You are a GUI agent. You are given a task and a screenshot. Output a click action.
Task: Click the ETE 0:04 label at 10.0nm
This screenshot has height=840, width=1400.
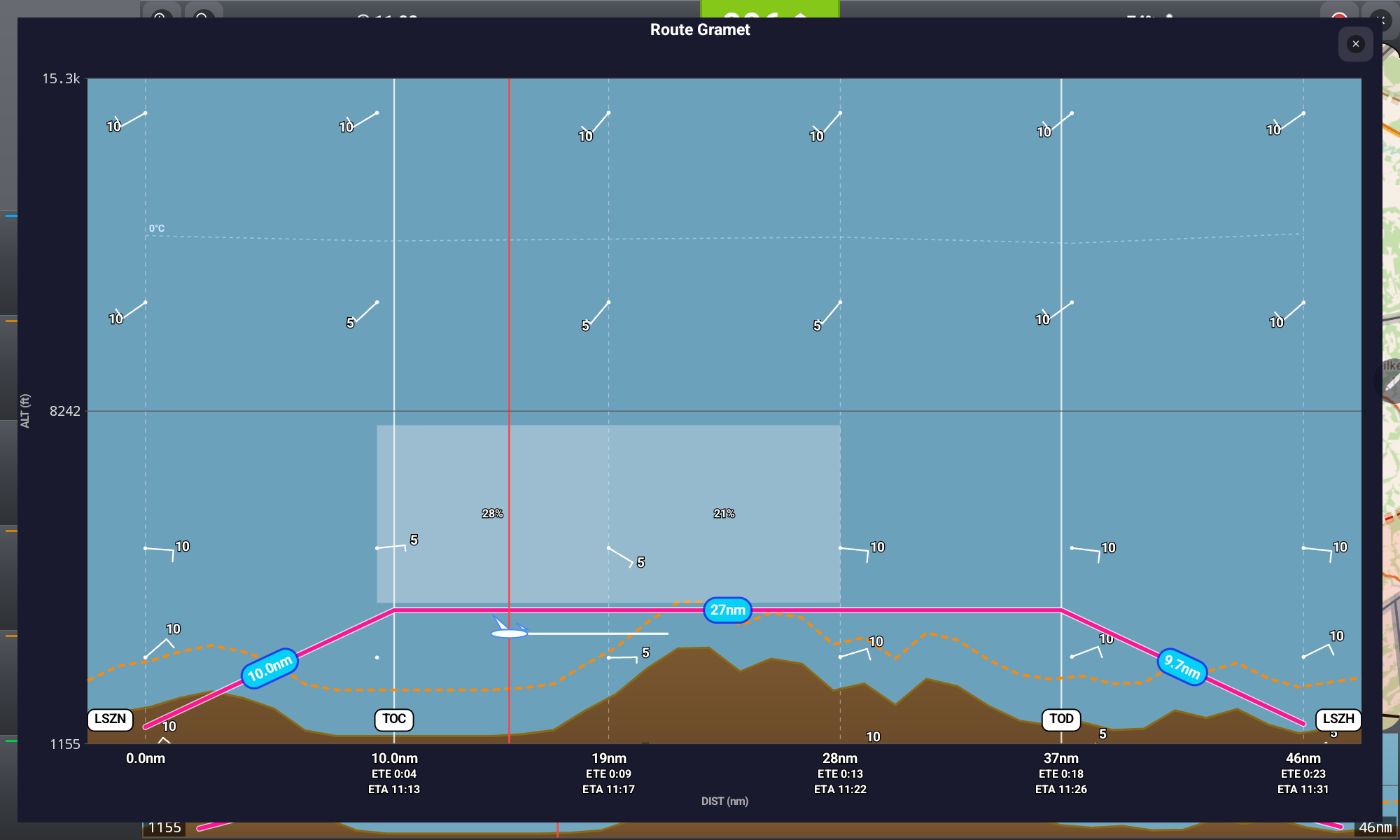pos(394,773)
